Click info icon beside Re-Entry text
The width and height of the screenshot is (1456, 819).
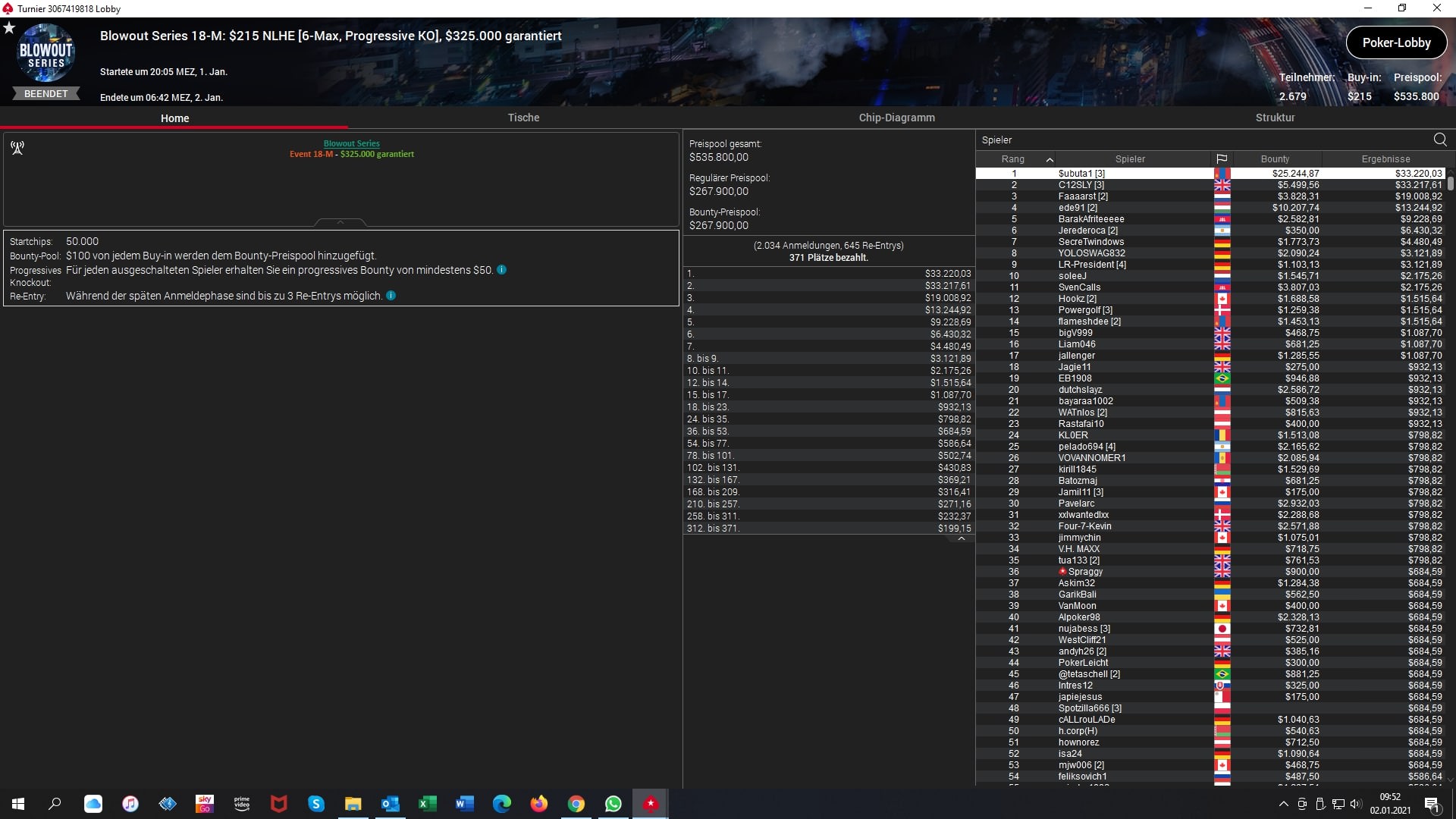pos(391,296)
